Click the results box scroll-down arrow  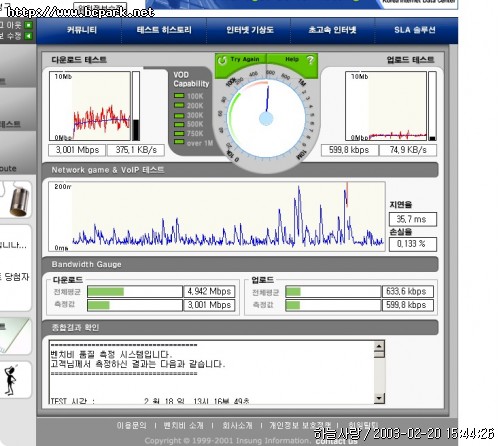[x=379, y=398]
